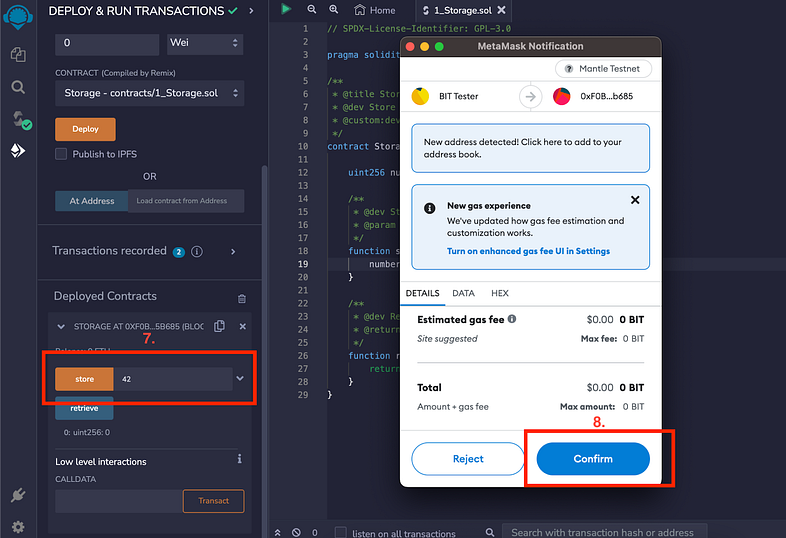Switch to the DATA tab in MetaMask
Image resolution: width=786 pixels, height=538 pixels.
pyautogui.click(x=463, y=293)
